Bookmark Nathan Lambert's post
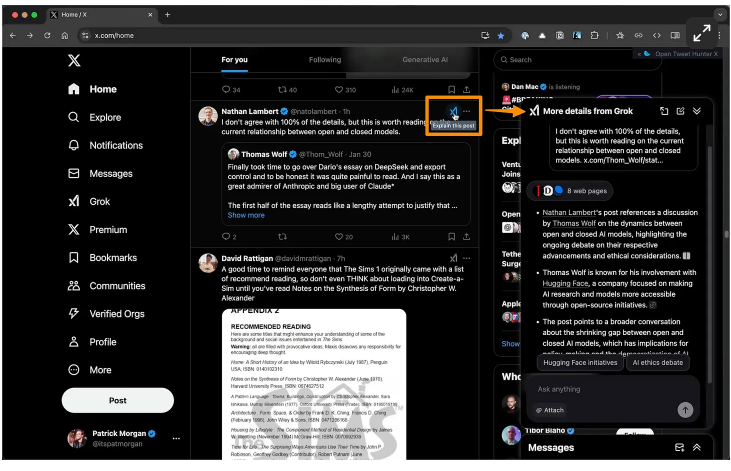 point(451,236)
